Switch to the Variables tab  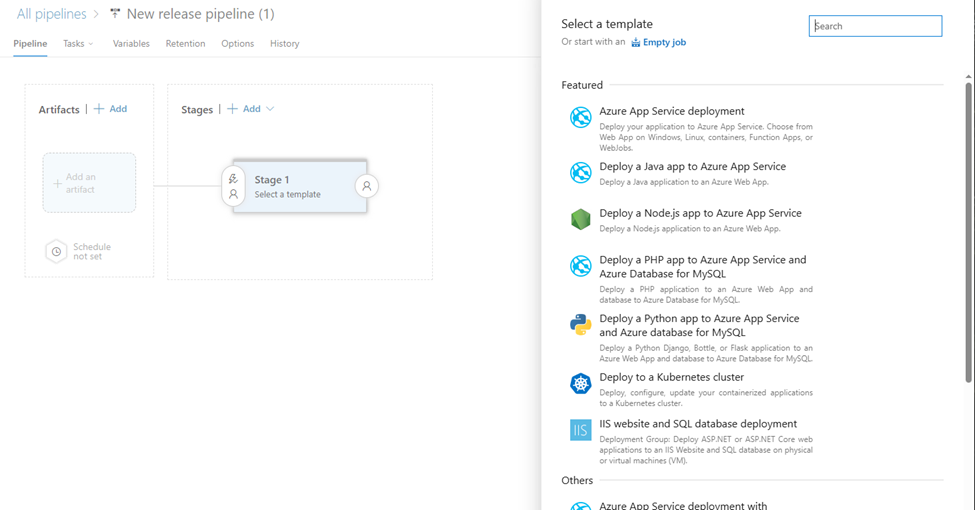tap(131, 44)
